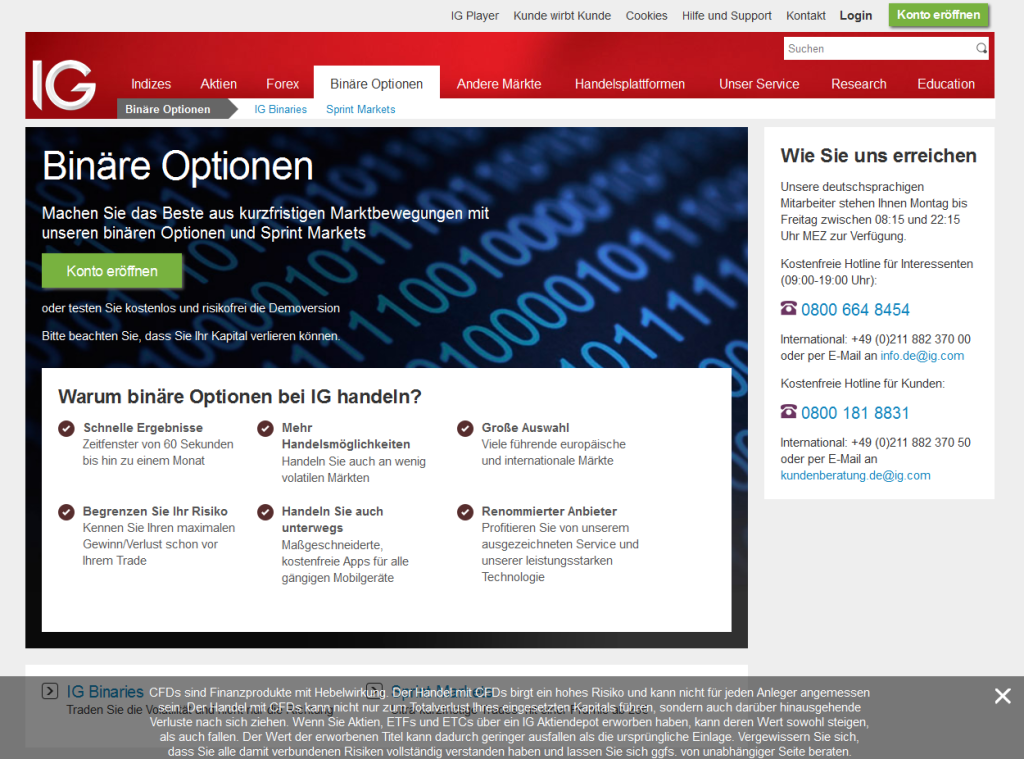Click checkmark icon beside Schnelle Ergebnisse

point(66,428)
